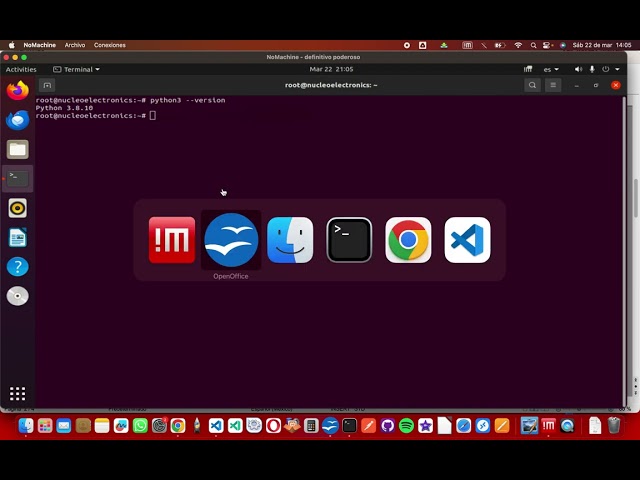640x480 pixels.
Task: Click terminal prompt input cursor line
Action: 153,116
